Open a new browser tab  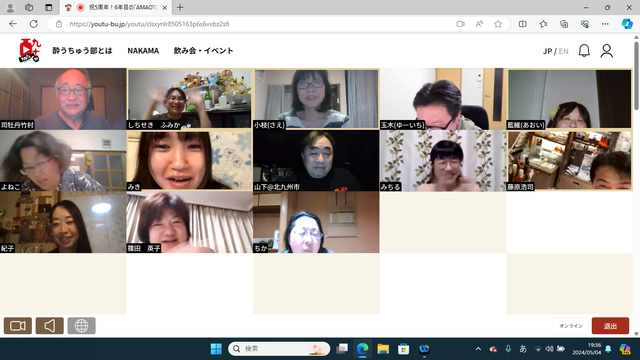click(x=180, y=7)
